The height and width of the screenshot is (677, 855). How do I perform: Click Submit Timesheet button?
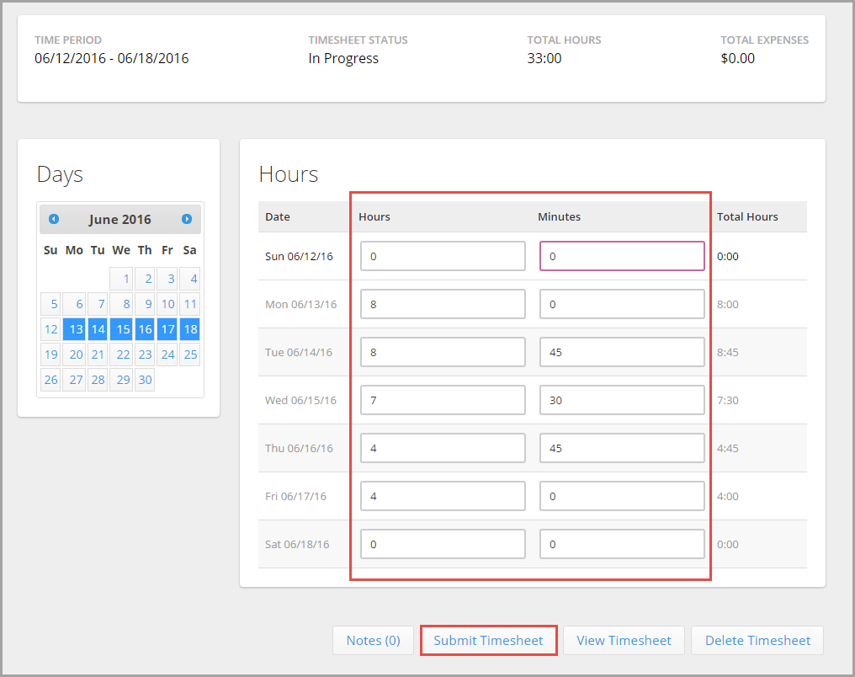pos(488,640)
